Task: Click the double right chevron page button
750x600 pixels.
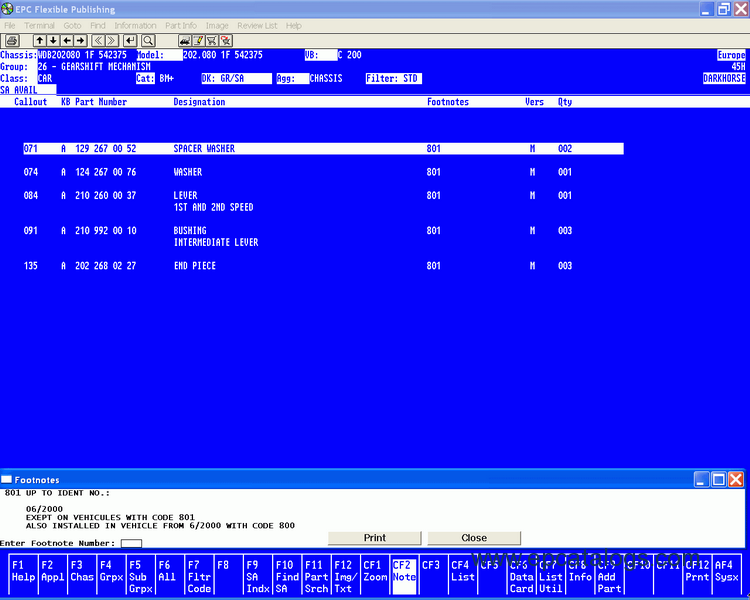Action: pos(113,40)
